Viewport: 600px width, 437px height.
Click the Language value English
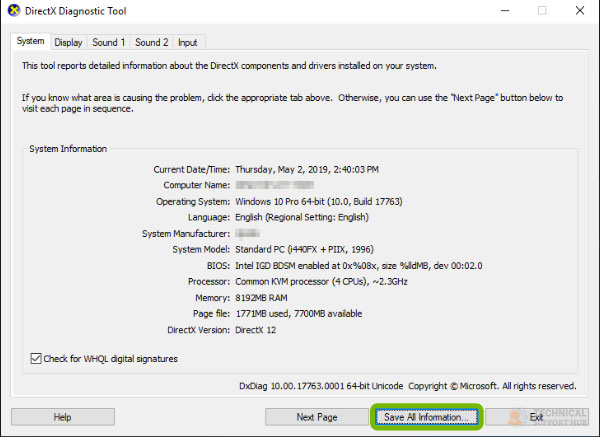coord(302,217)
